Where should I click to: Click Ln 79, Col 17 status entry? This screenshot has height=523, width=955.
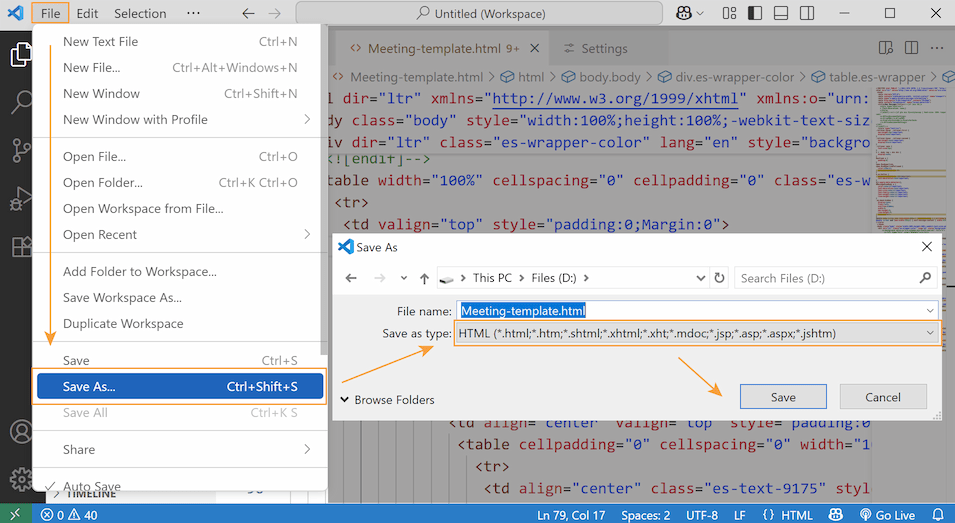click(x=571, y=515)
